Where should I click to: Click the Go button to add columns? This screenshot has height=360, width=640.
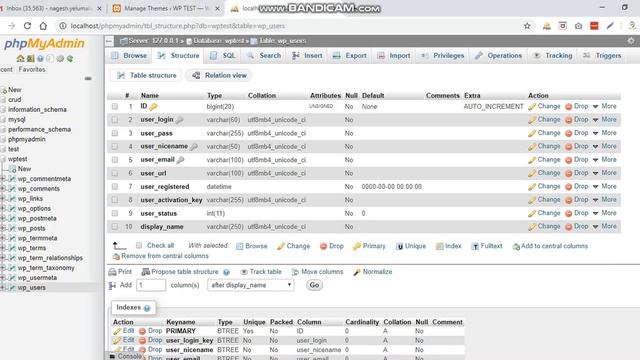pos(314,285)
